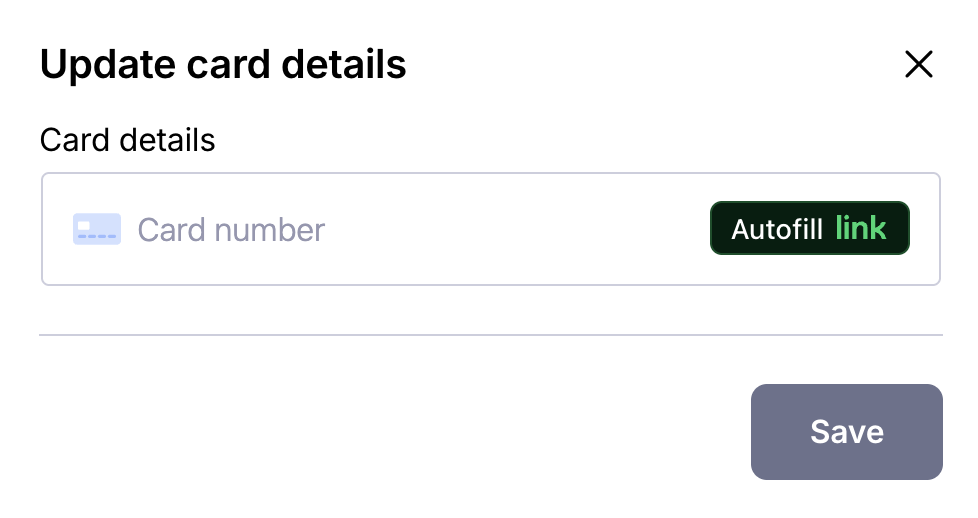Click the word "number" in the placeholder
Viewport: 978px width, 518px height.
coord(268,230)
